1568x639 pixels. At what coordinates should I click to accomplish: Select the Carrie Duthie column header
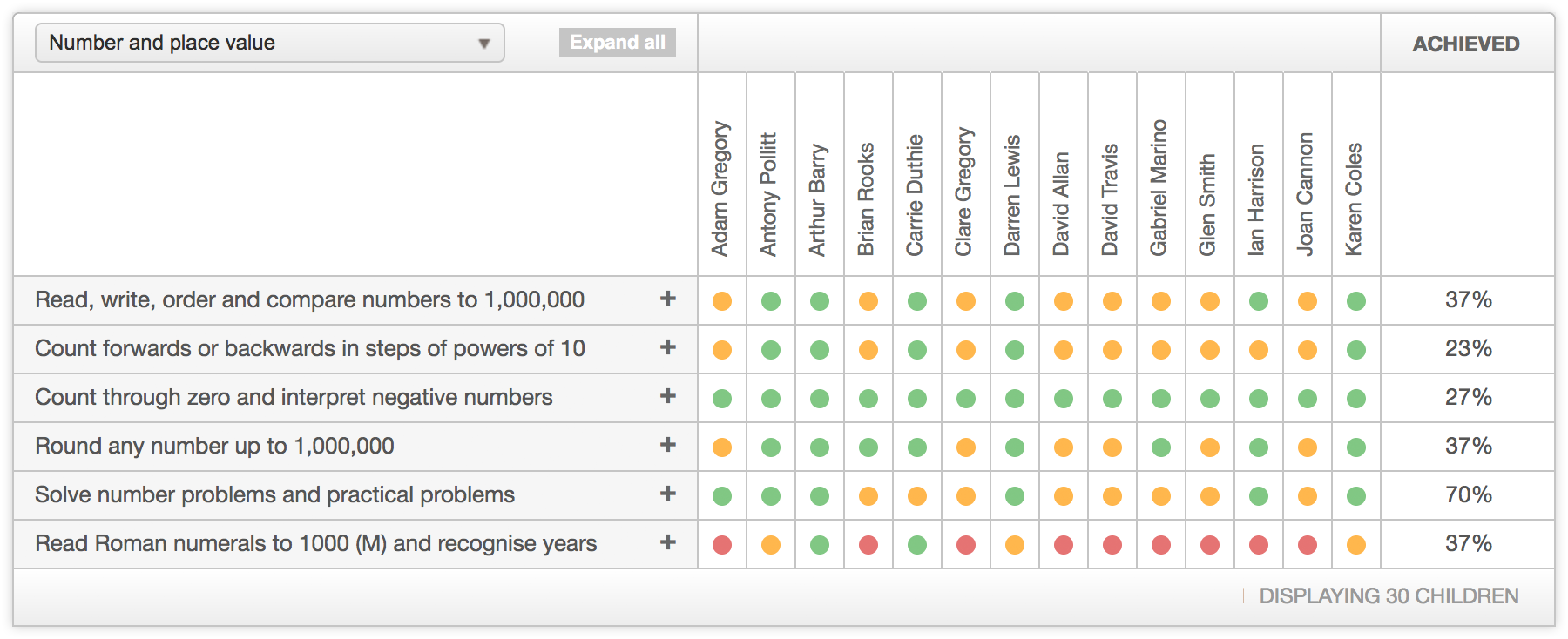coord(915,195)
